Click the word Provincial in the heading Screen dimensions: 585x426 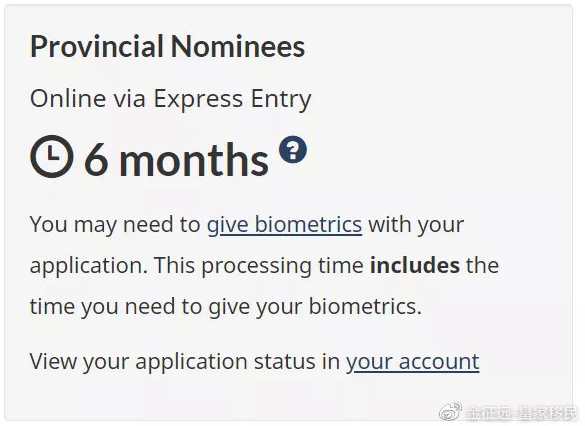click(x=97, y=46)
